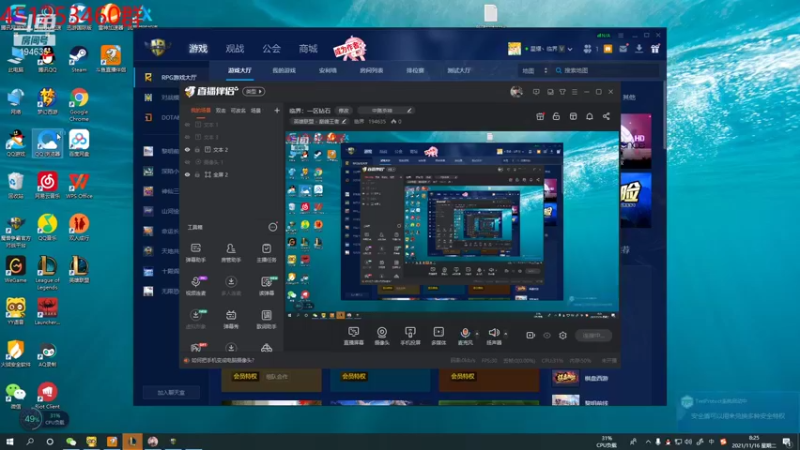Open the 房管助手 tool
Viewport: 800px width, 450px height.
231,253
